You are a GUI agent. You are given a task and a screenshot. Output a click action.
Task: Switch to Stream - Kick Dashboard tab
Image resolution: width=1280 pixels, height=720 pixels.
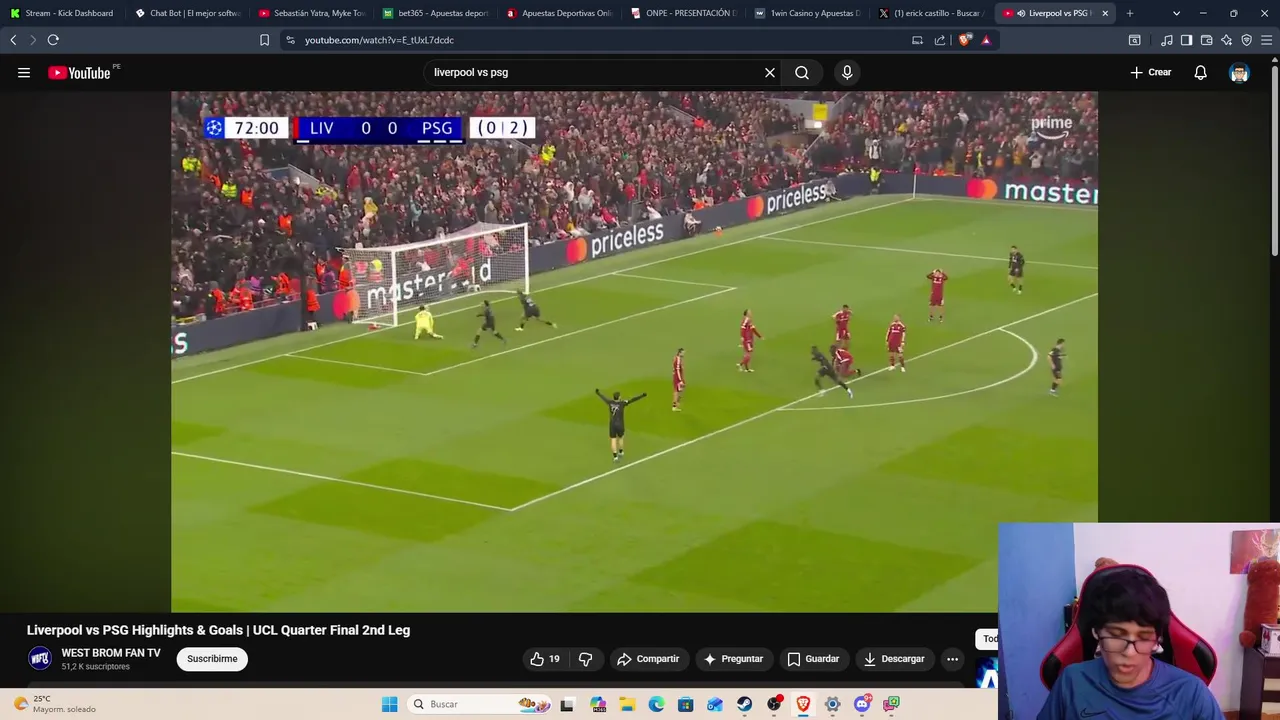click(62, 13)
